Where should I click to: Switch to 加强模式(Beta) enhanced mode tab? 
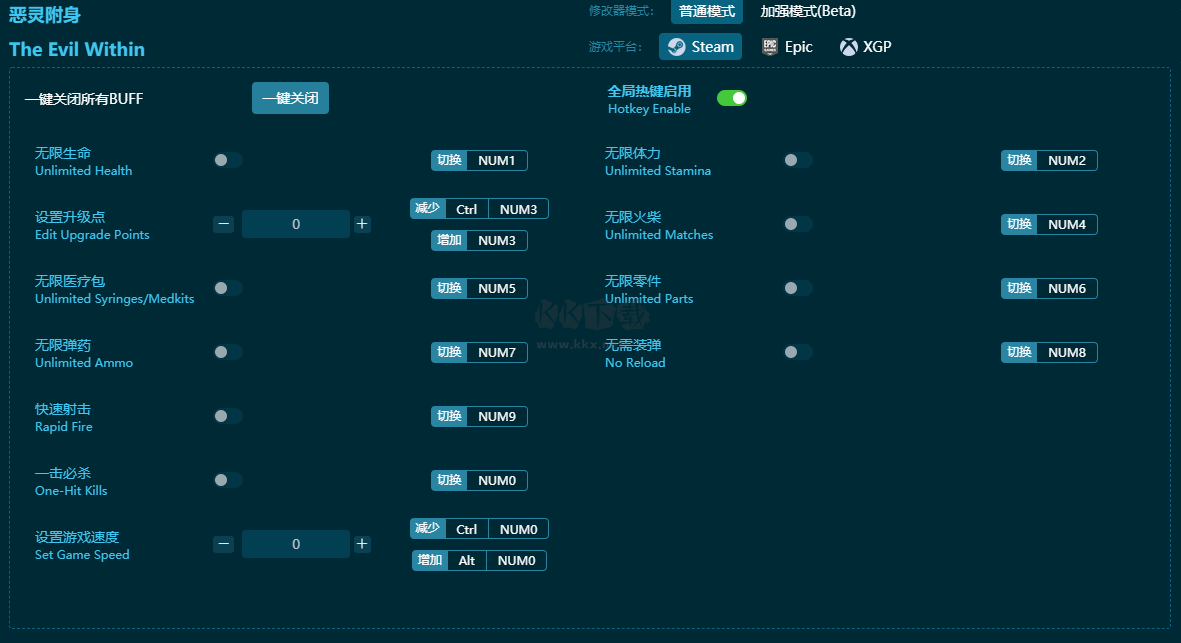(807, 11)
